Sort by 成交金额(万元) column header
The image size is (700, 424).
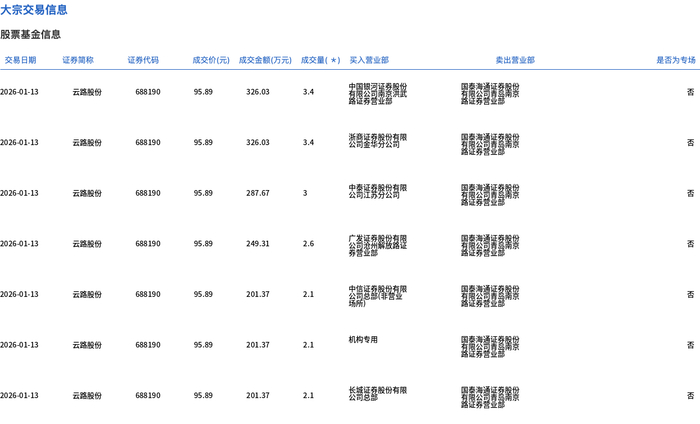click(265, 60)
